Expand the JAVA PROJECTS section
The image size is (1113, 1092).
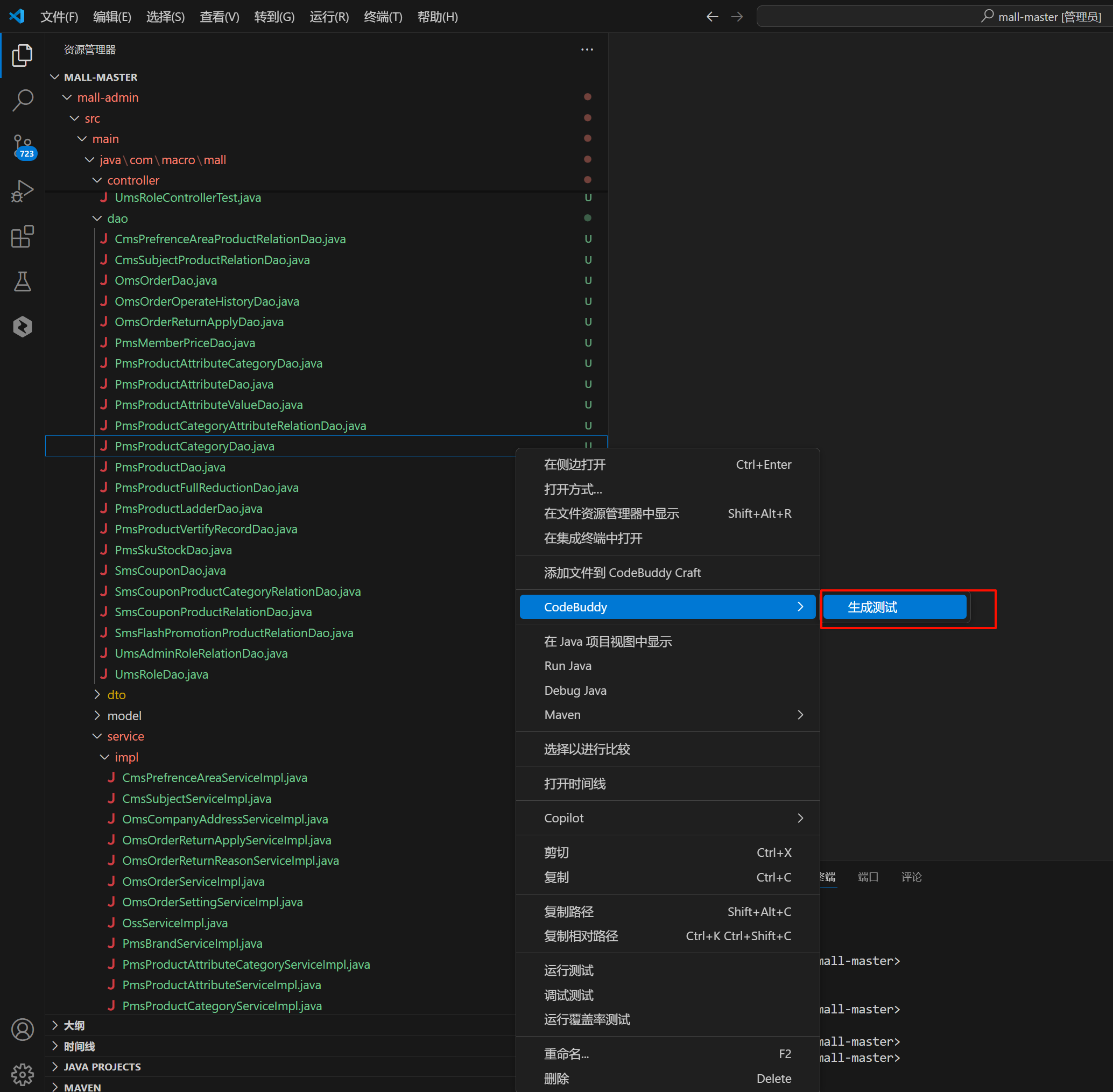click(x=280, y=1067)
